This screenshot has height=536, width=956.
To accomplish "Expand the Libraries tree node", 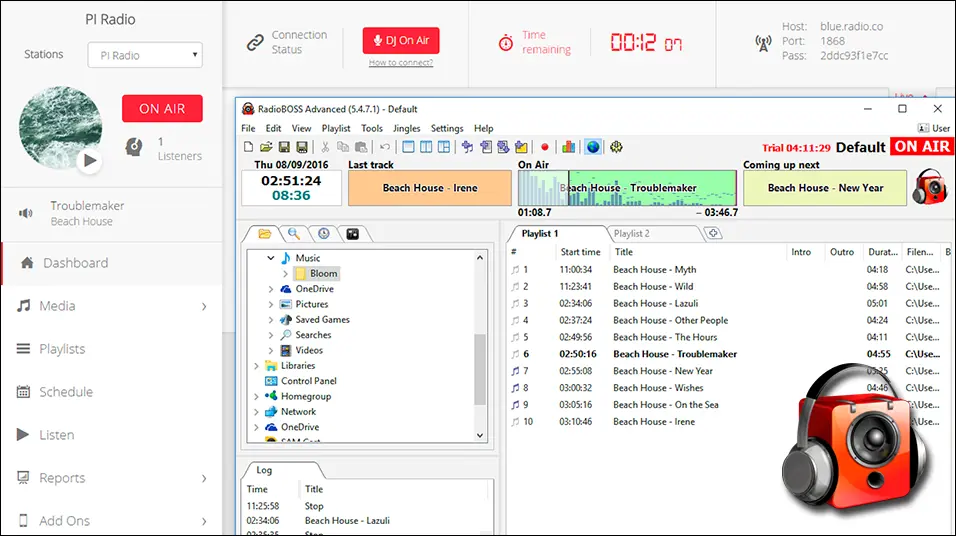I will (257, 366).
